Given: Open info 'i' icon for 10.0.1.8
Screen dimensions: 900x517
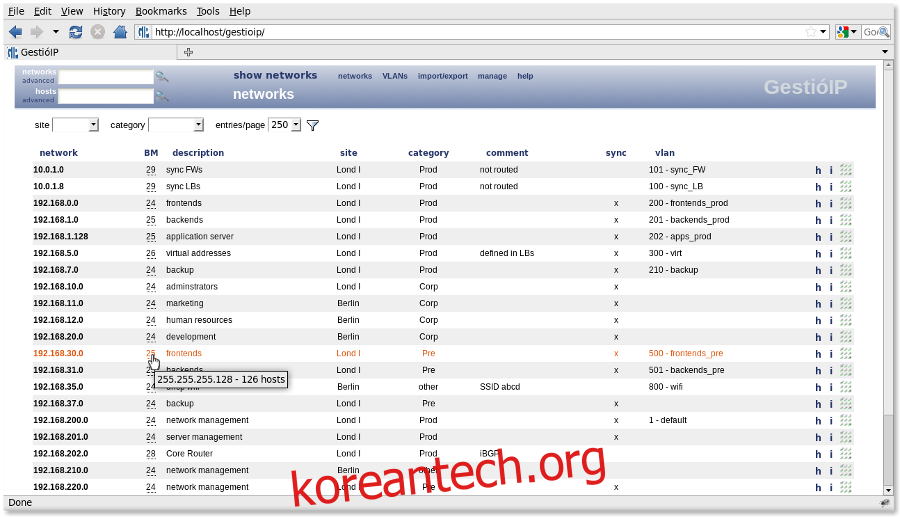Looking at the screenshot, I should (x=831, y=187).
